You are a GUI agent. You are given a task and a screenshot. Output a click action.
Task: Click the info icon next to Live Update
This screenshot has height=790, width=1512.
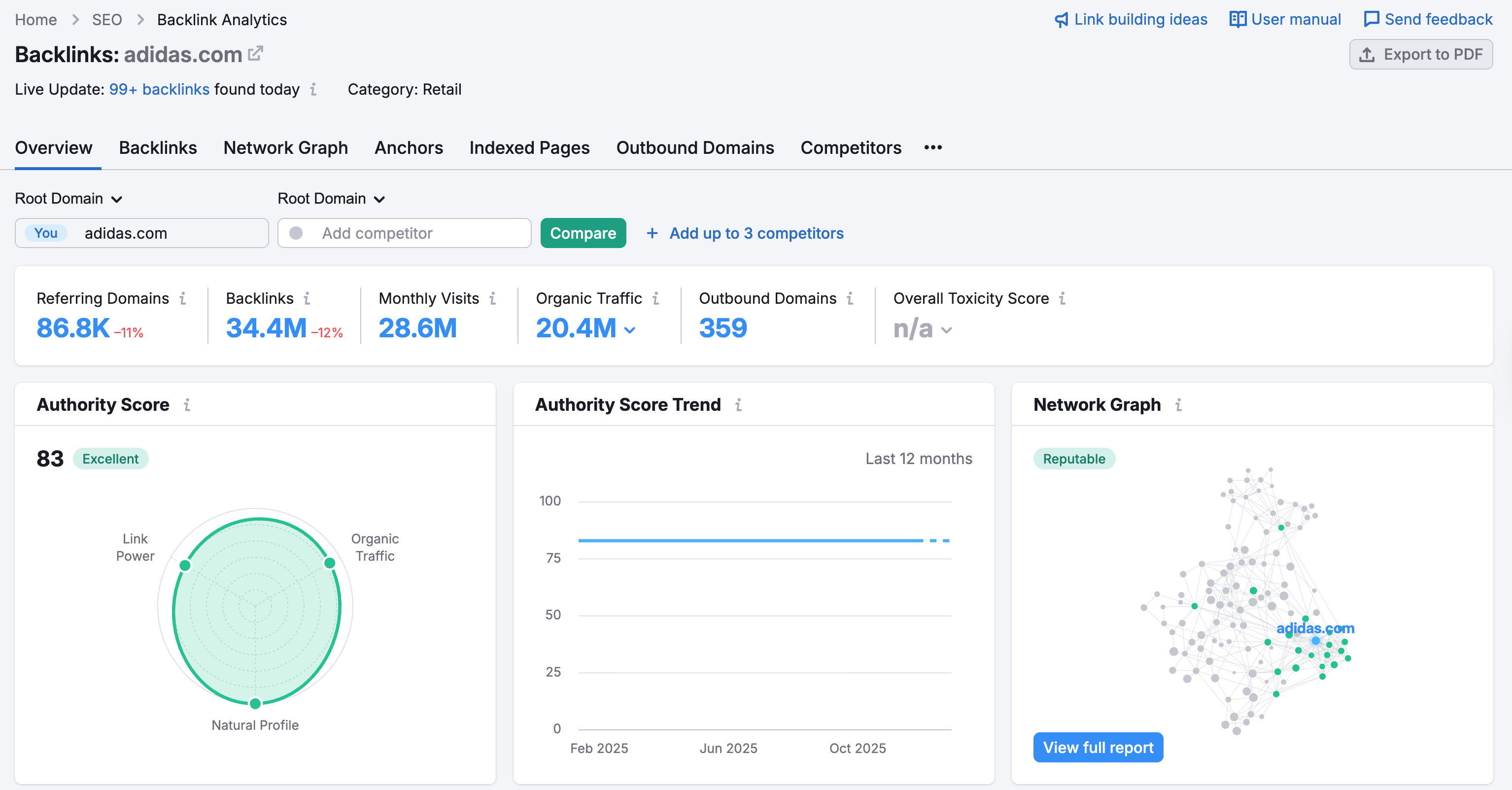(x=314, y=90)
